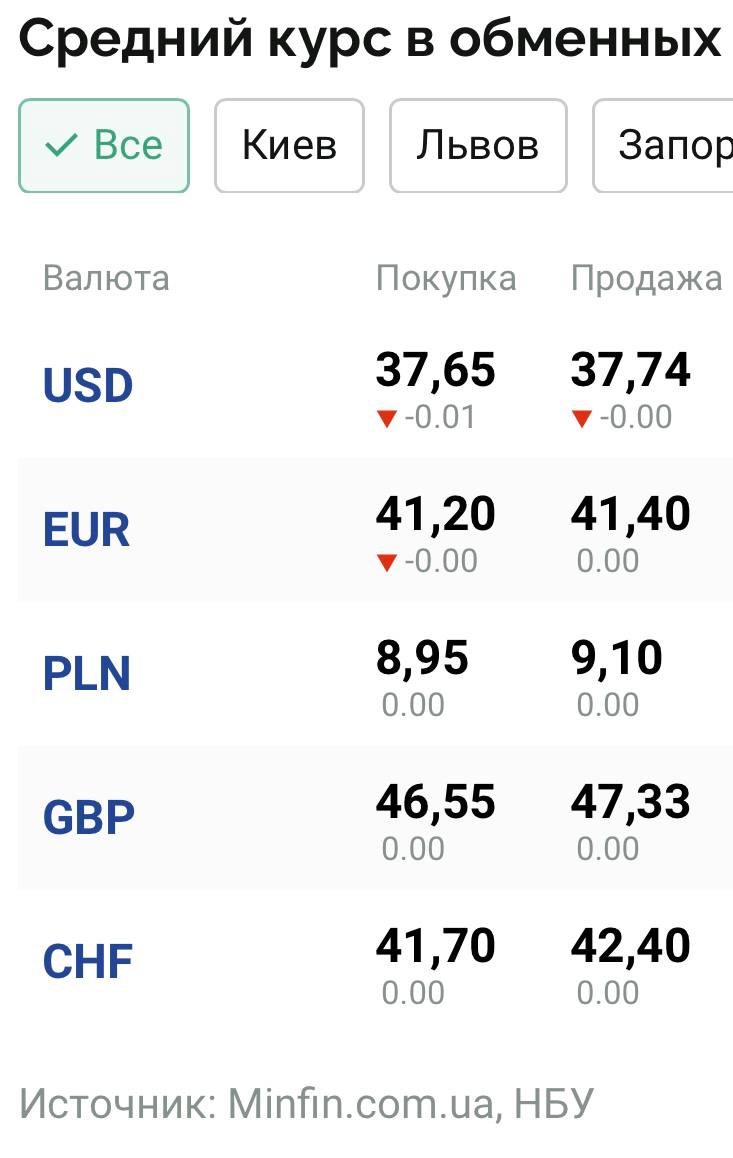This screenshot has width=733, height=1158.
Task: Click the green checkmark on Все
Action: click(x=61, y=146)
